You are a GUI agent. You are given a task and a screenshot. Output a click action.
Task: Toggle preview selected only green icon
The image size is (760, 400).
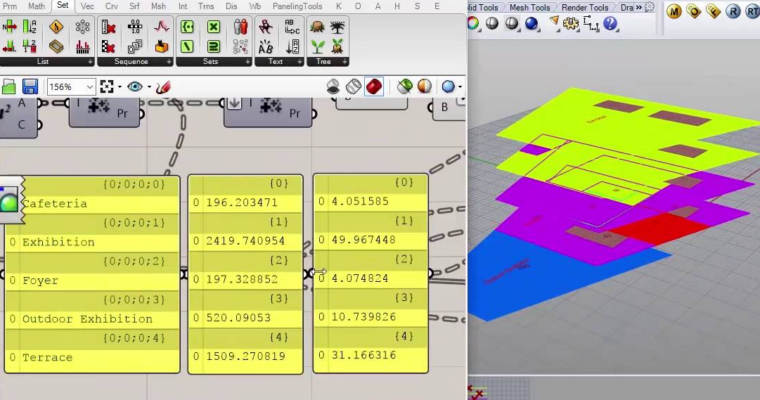404,87
